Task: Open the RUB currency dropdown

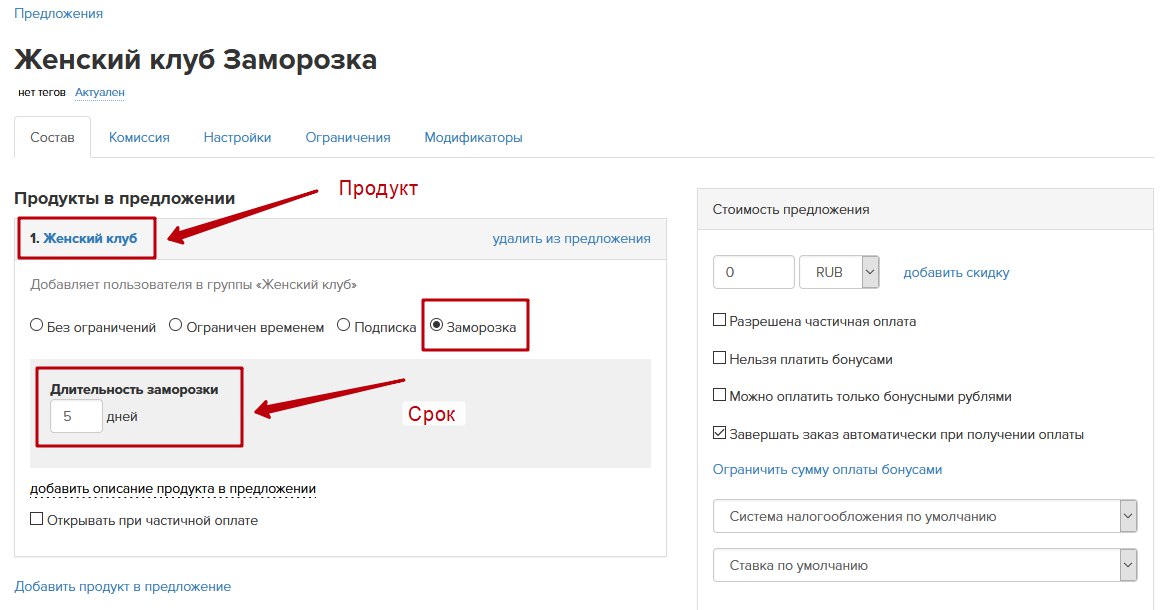Action: (840, 272)
